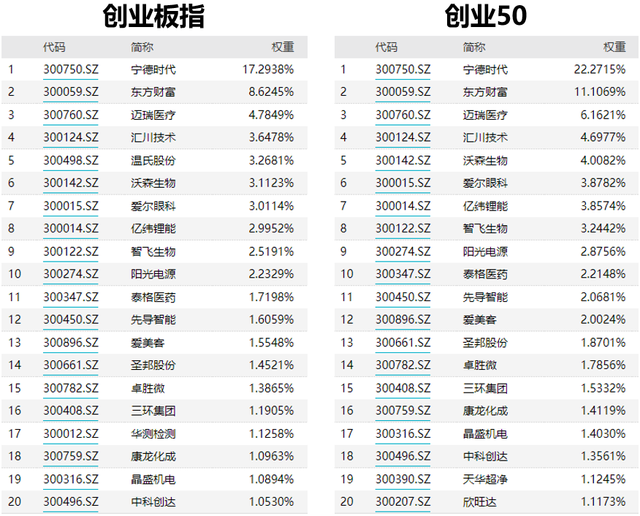Image resolution: width=640 pixels, height=516 pixels.
Task: Select the weight value 17.2938%
Action: 268,69
